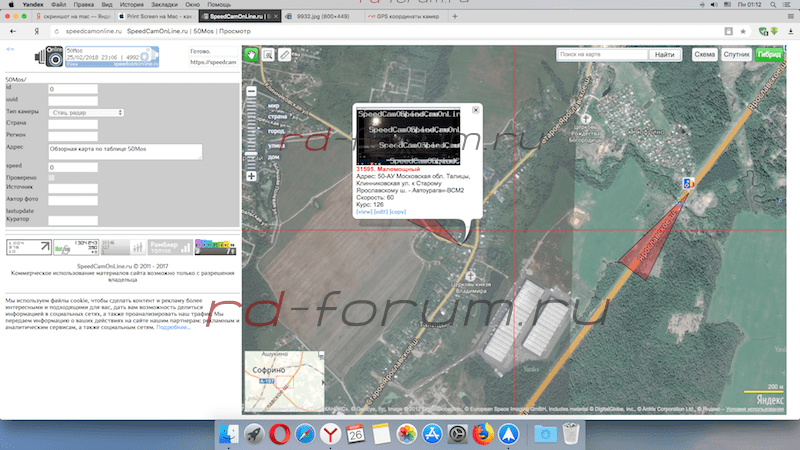Open the Подробнее cookie link
This screenshot has width=800, height=450.
tap(173, 328)
